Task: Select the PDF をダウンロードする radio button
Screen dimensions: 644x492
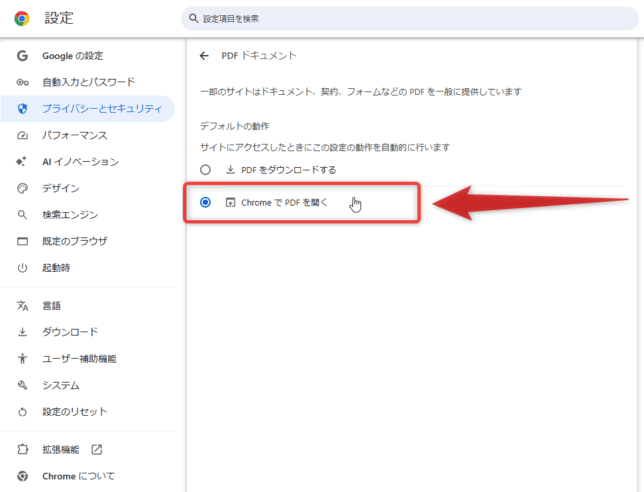Action: pyautogui.click(x=205, y=170)
